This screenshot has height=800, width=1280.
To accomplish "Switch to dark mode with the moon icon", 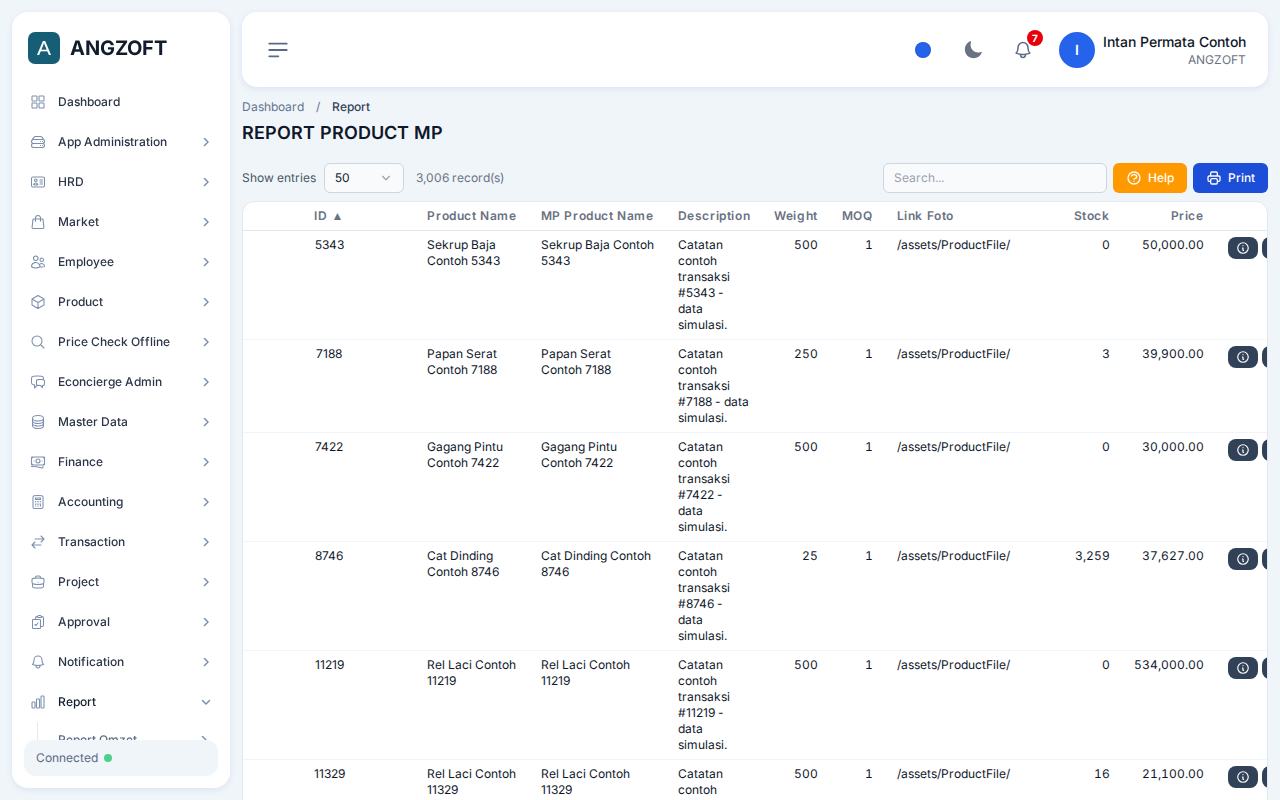I will (973, 50).
